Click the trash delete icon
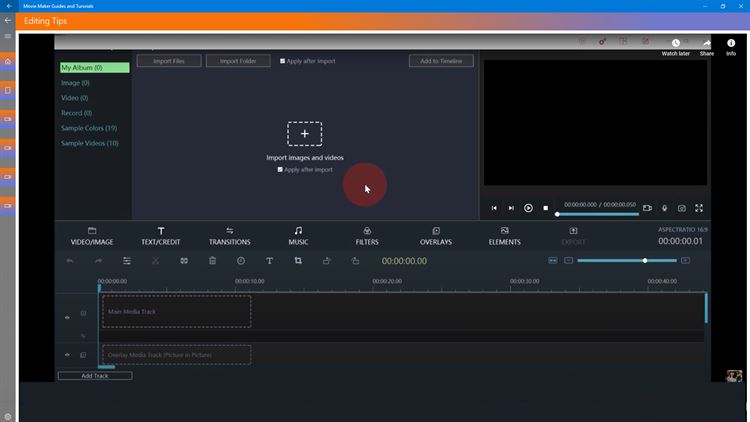This screenshot has width=750, height=422. 212,261
